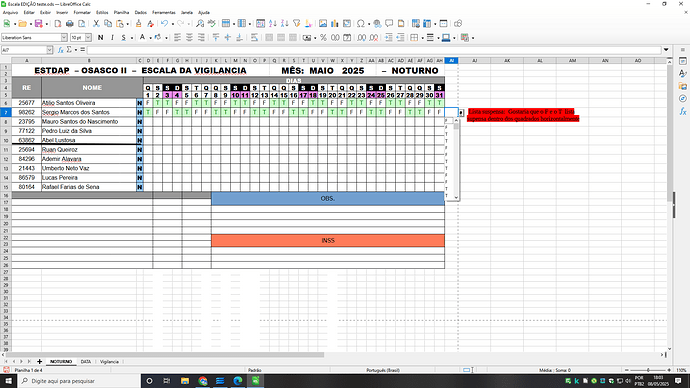Insert chart using chart icon

pos(335,24)
